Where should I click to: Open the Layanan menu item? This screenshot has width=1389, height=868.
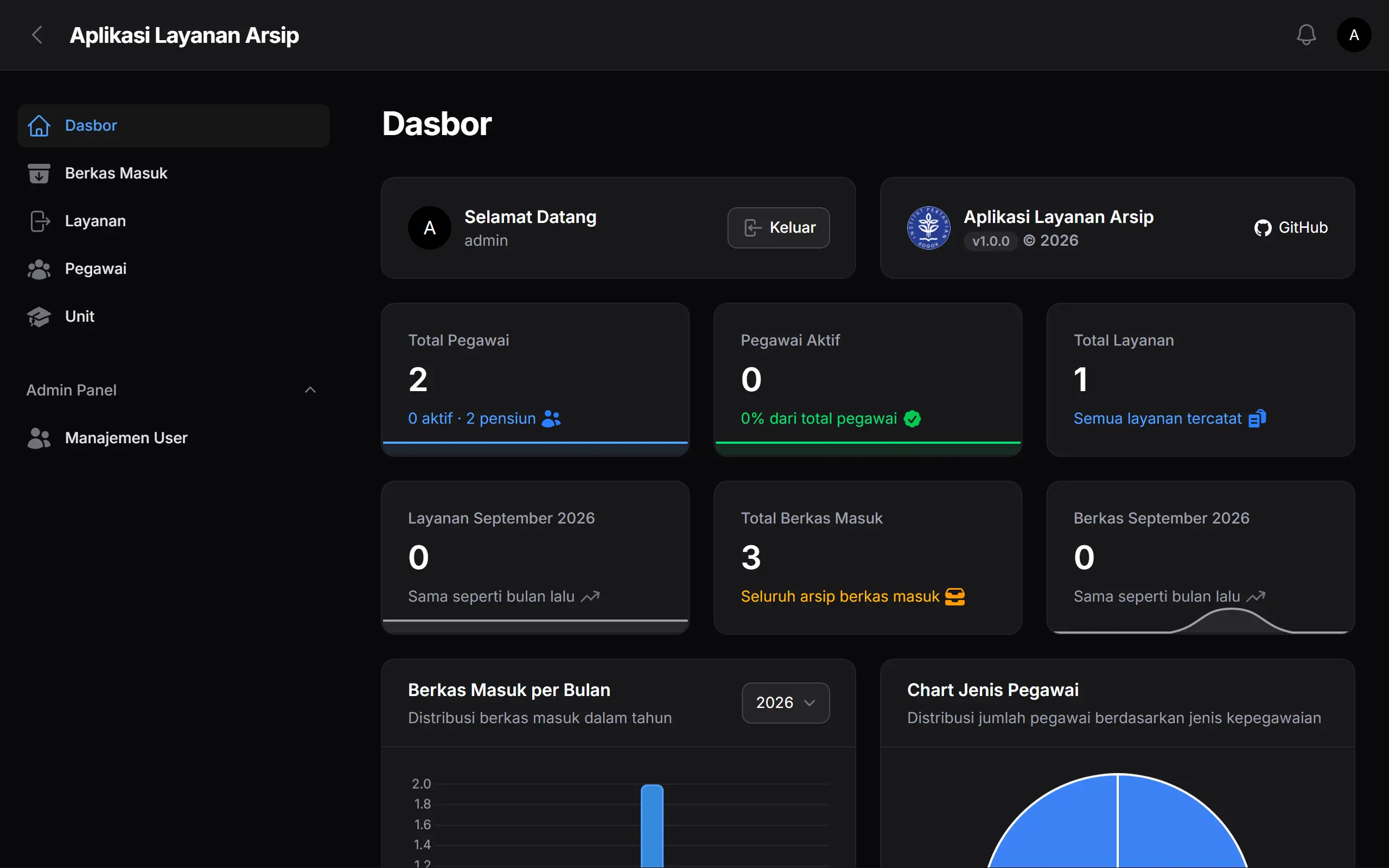pos(173,221)
